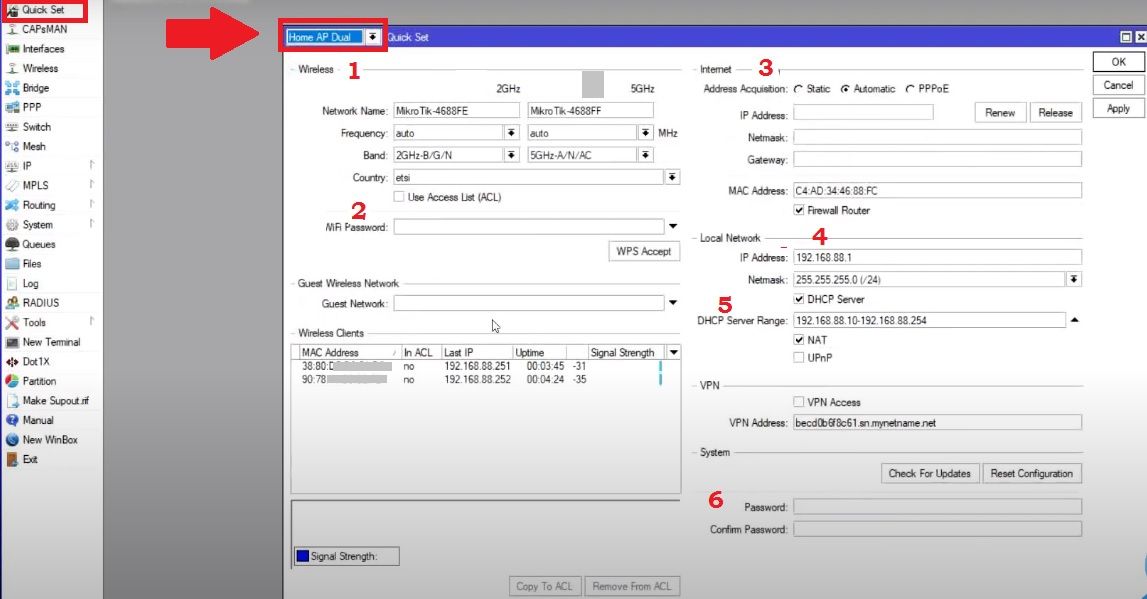The height and width of the screenshot is (599, 1147).
Task: Open the Netmask 255.255.255.0 dropdown arrow
Action: tap(1074, 279)
